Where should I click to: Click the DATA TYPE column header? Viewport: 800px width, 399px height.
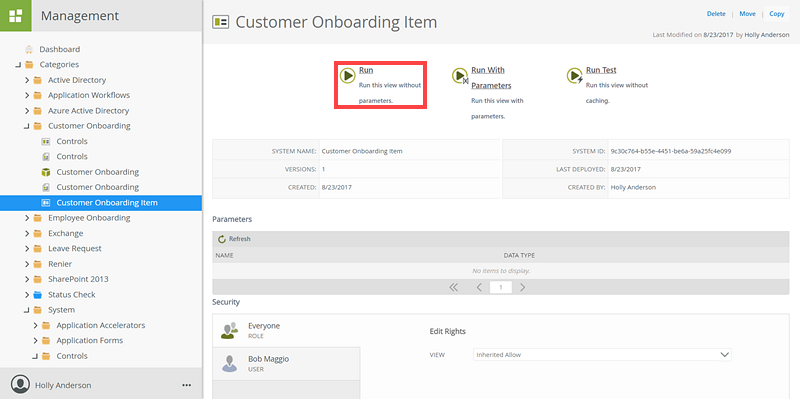click(519, 255)
